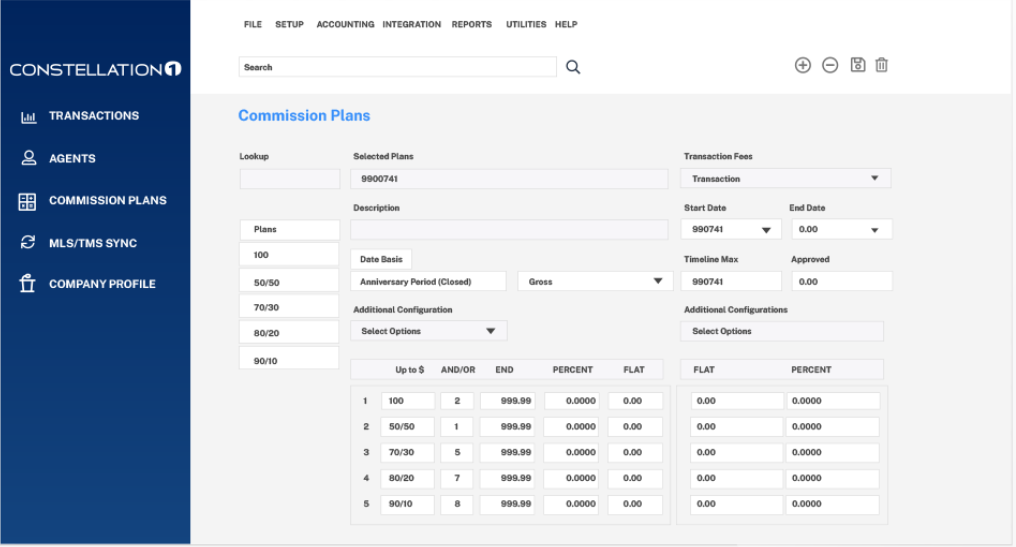Open the REPORTS menu
This screenshot has height=547, width=1016.
pos(472,24)
